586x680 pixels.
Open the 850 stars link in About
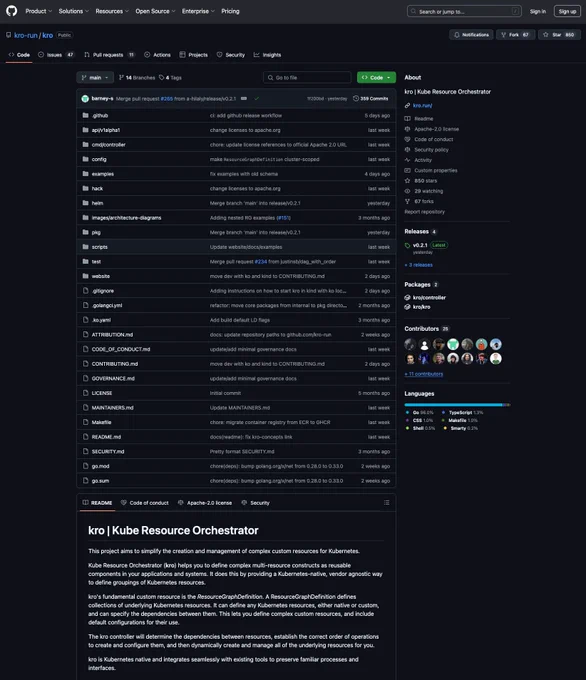[x=426, y=181]
